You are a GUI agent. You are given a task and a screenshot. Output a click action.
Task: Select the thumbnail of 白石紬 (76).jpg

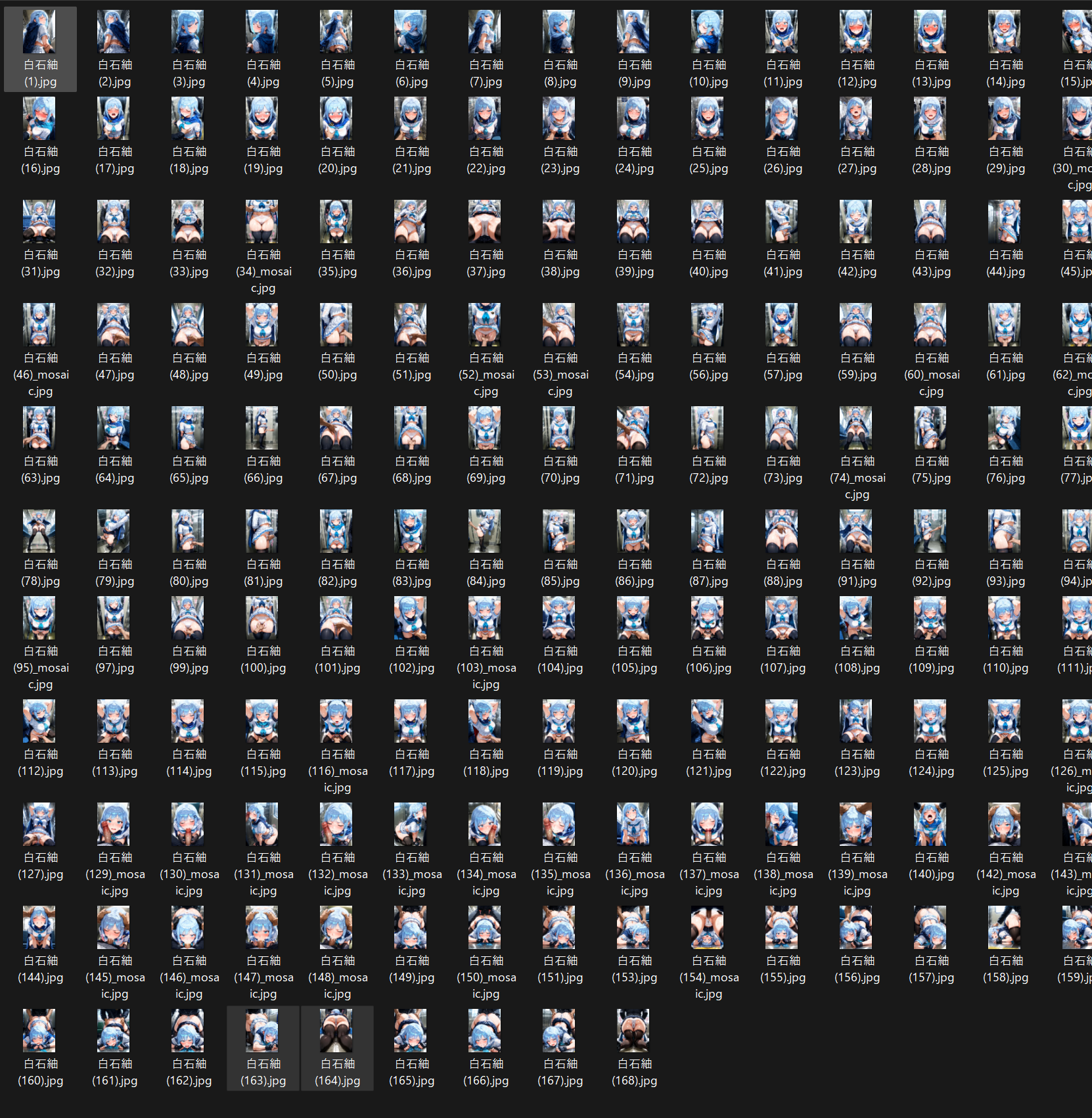(1005, 428)
